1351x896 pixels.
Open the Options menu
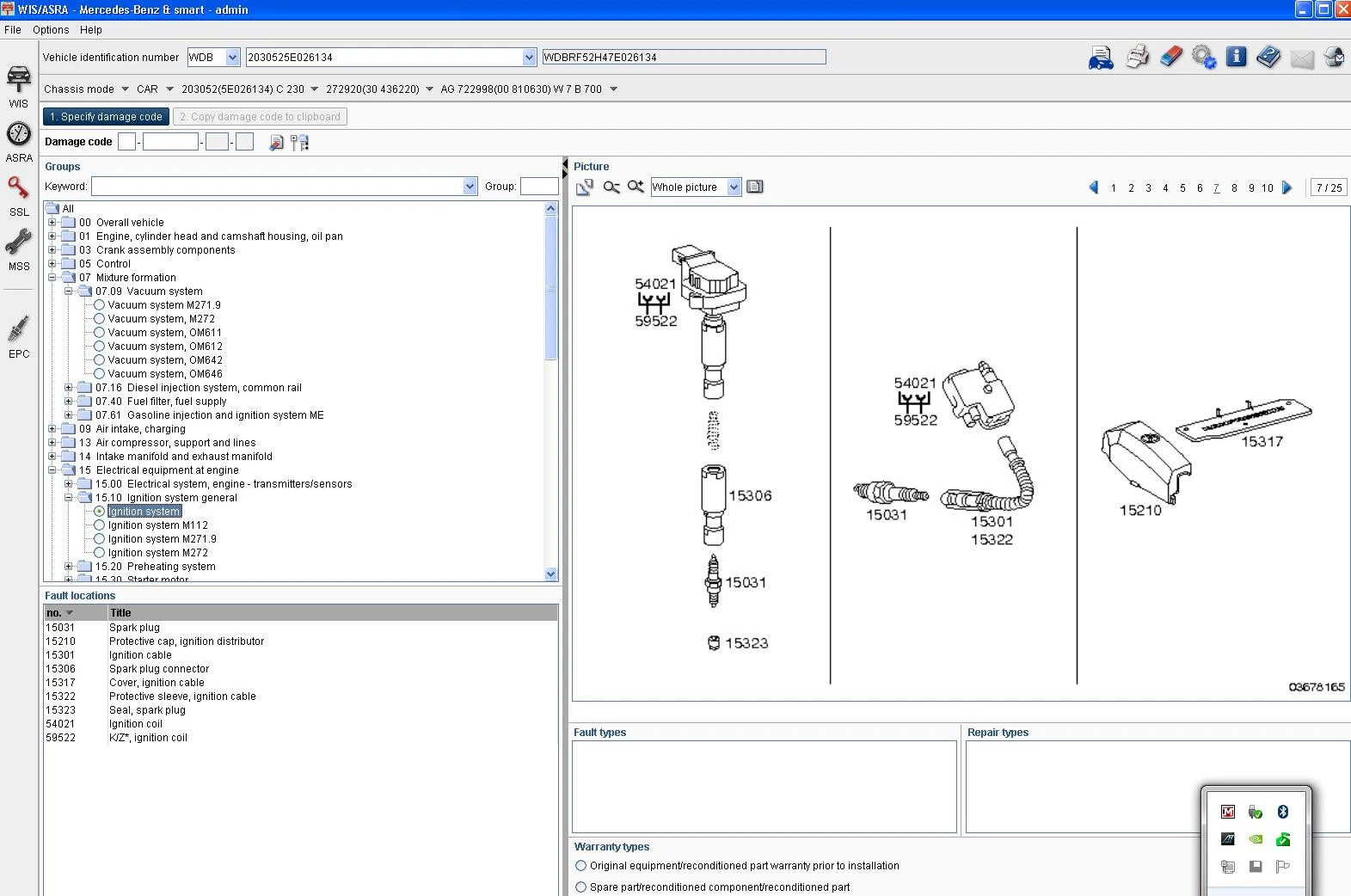point(51,29)
